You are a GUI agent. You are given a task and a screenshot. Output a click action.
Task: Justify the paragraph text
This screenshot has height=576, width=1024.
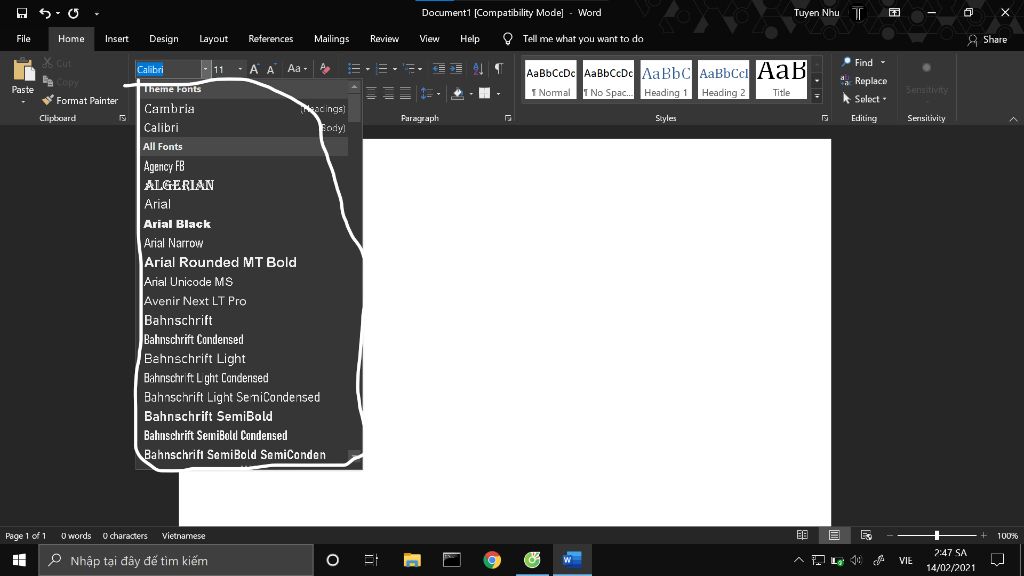click(x=406, y=93)
